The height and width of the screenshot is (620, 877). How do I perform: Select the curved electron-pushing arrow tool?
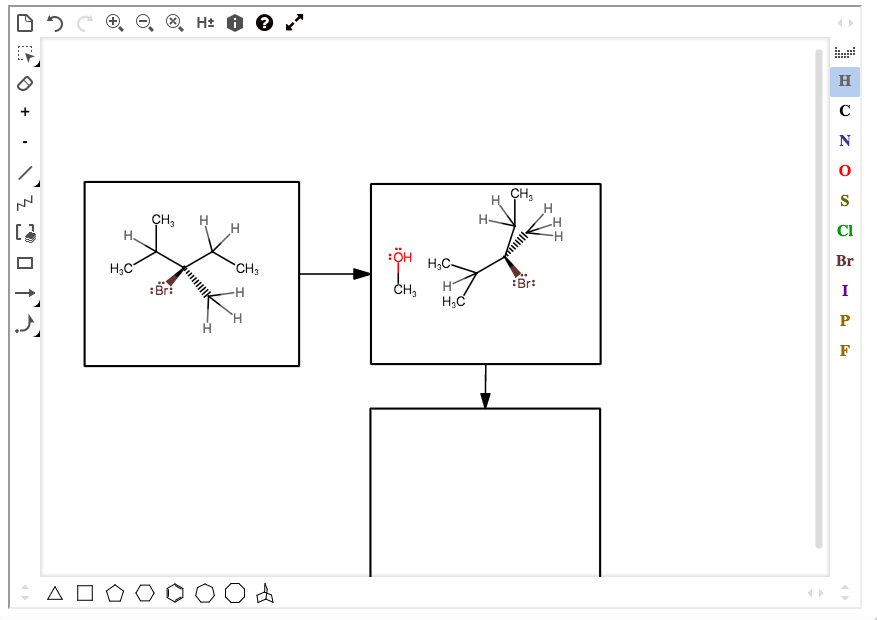click(25, 322)
